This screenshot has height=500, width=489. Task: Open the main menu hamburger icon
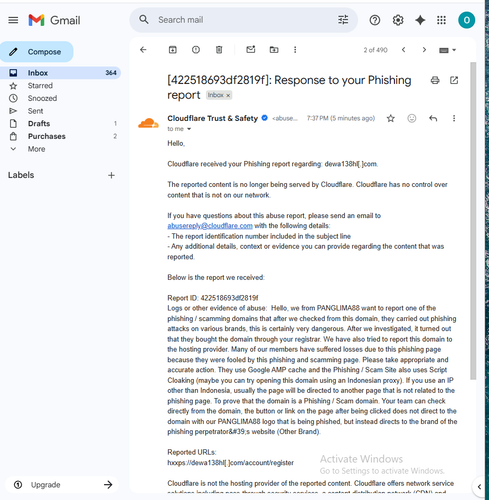(13, 20)
